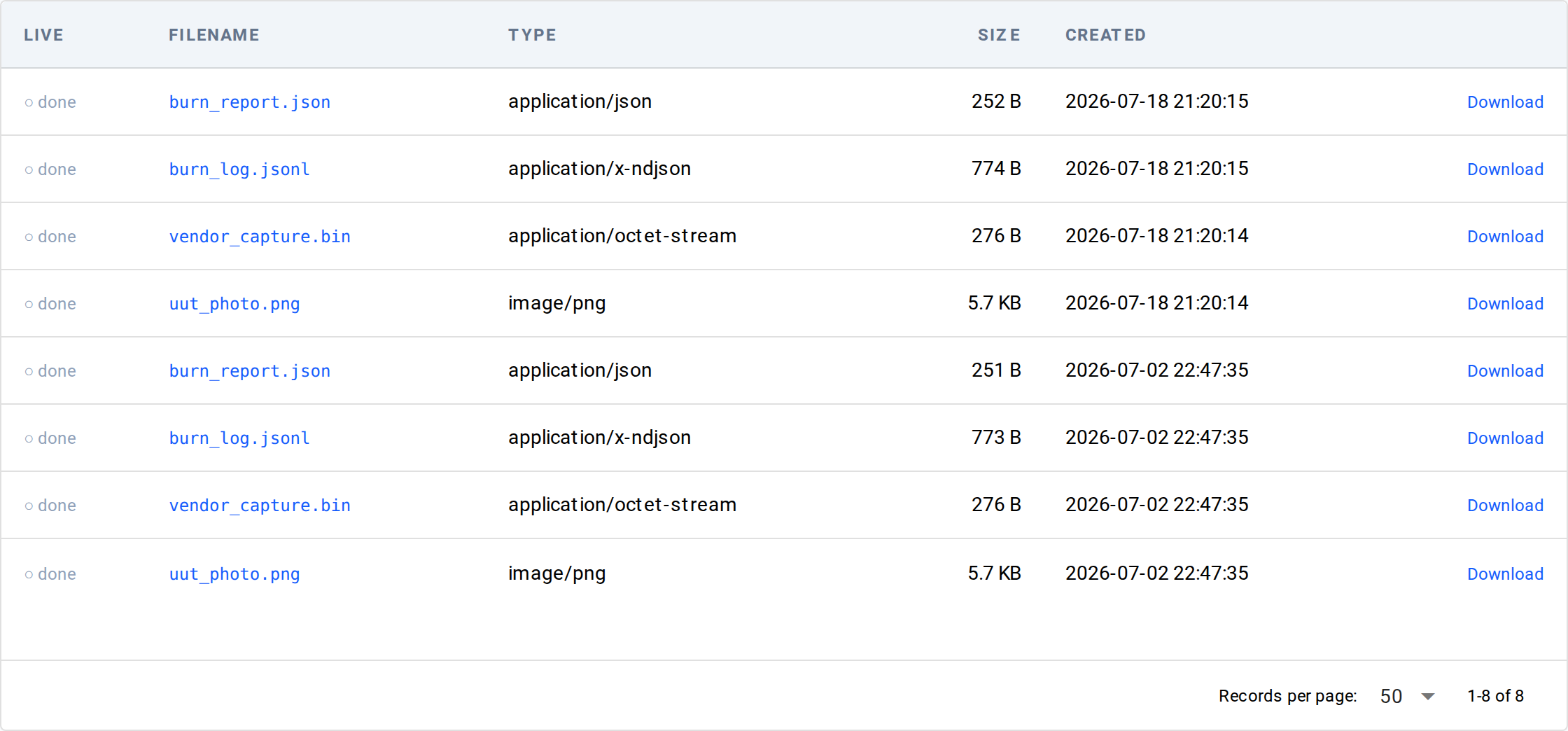Open burn_report.json sized 251 B
1568x731 pixels.
pos(249,371)
